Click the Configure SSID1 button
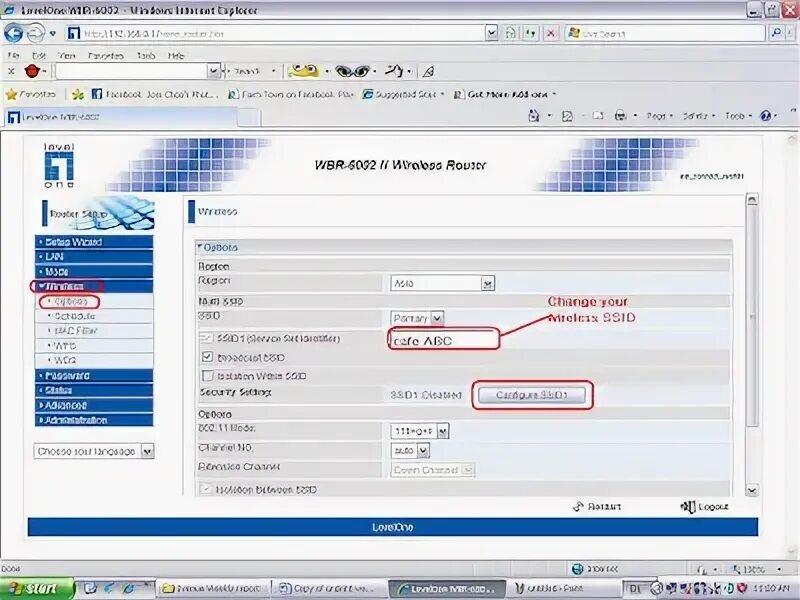Screen dimensions: 800x600 pos(532,395)
